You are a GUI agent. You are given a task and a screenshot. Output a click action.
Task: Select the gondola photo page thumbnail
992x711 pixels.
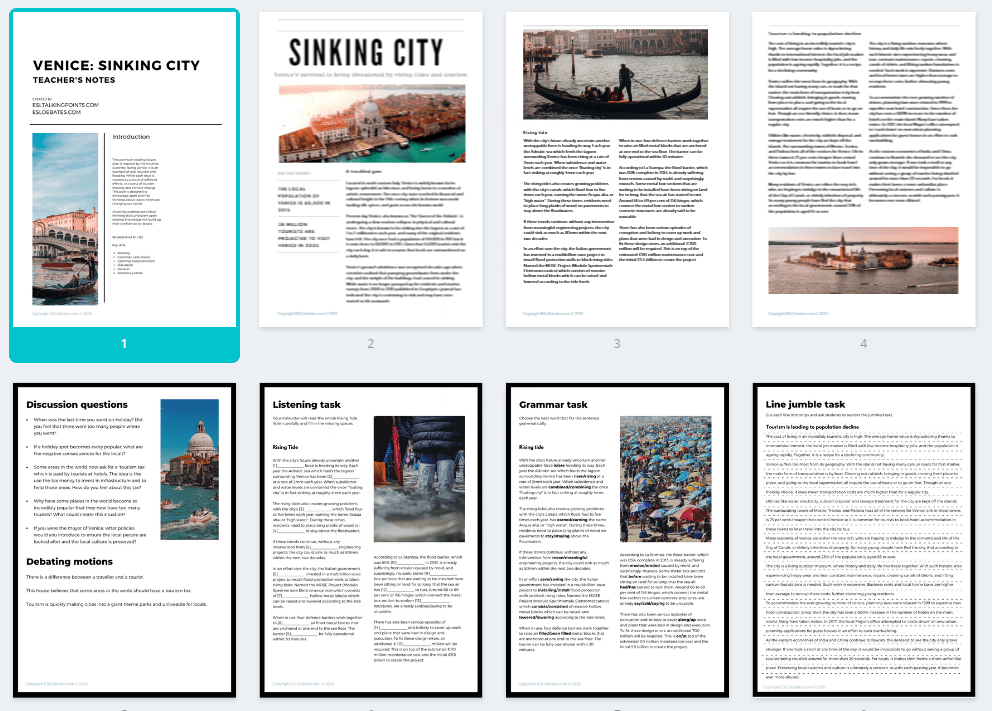[x=617, y=170]
